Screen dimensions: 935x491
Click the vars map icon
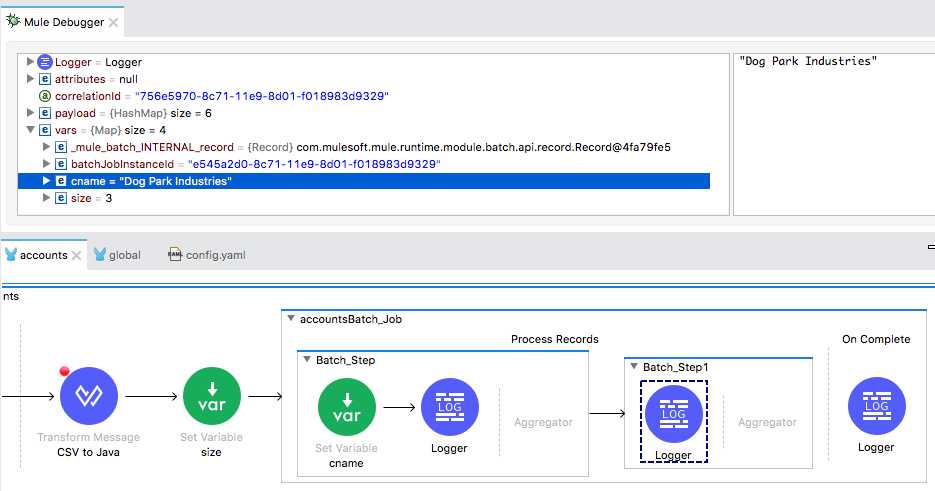click(45, 130)
